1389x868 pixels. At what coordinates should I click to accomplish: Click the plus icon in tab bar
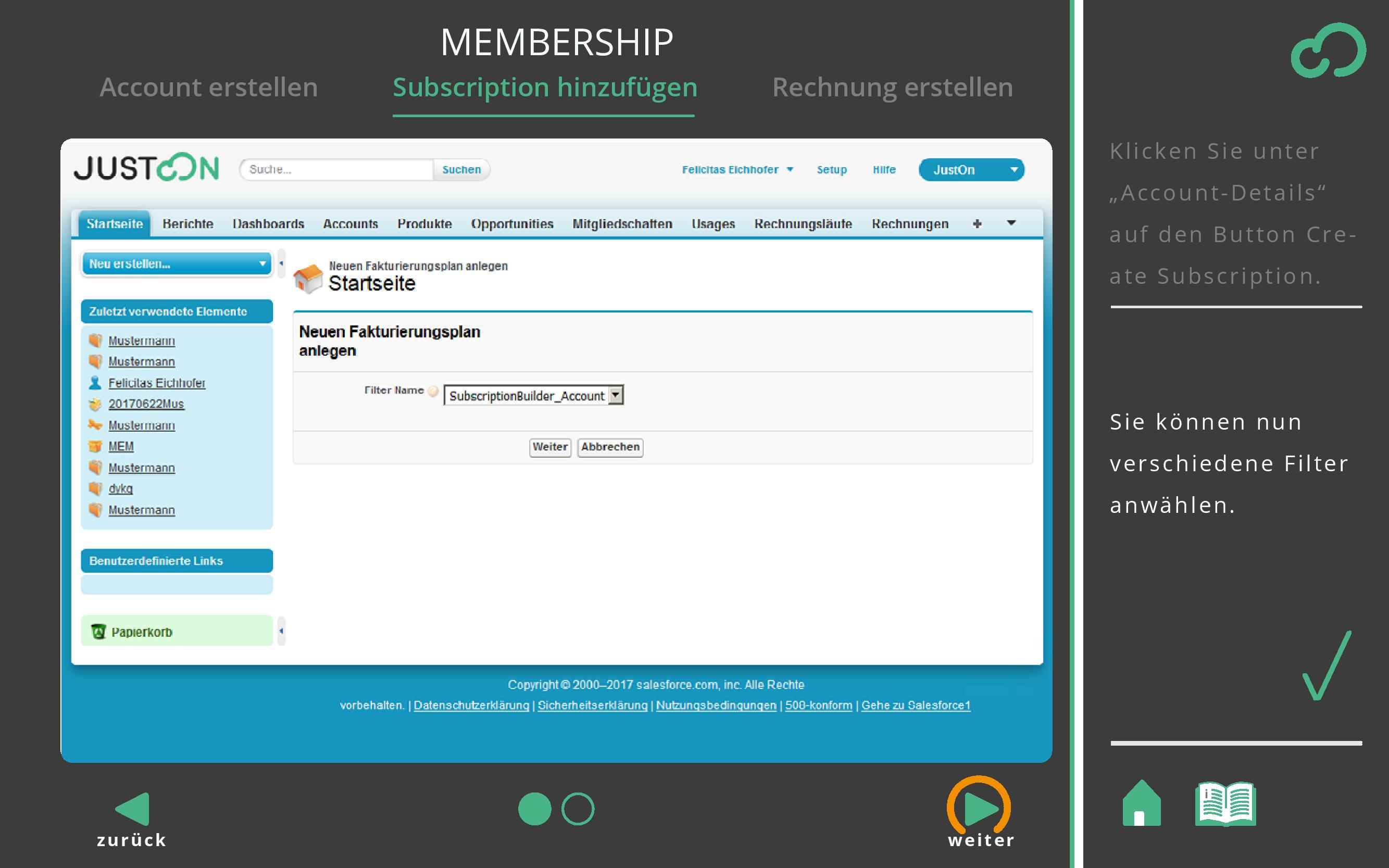(977, 224)
